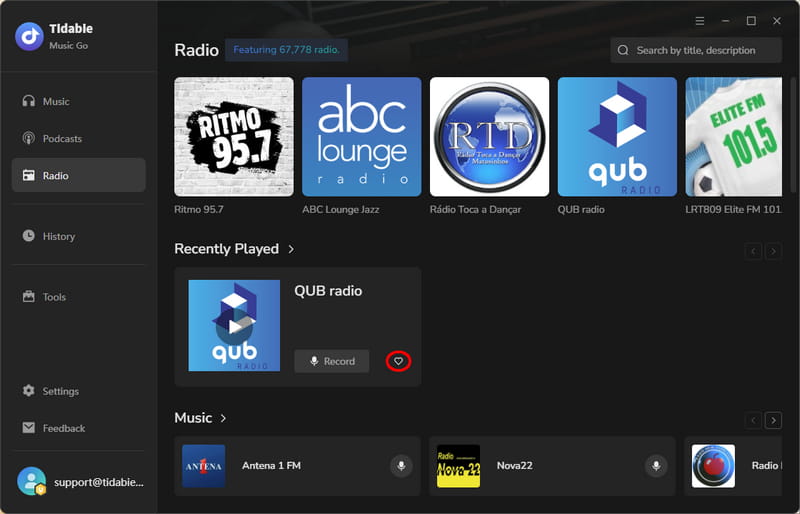The width and height of the screenshot is (800, 514).
Task: Open the Music section headphones icon
Action: click(29, 101)
